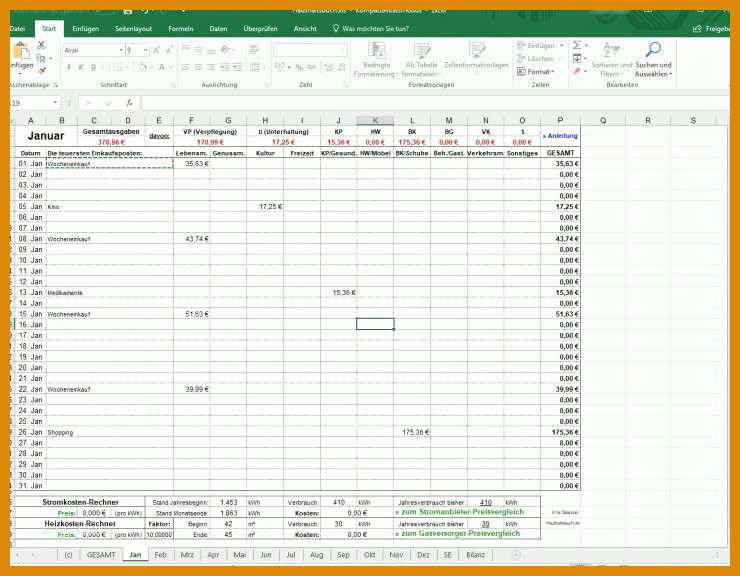Image resolution: width=740 pixels, height=576 pixels.
Task: Open the Einfügen ribbon tab
Action: pyautogui.click(x=85, y=28)
